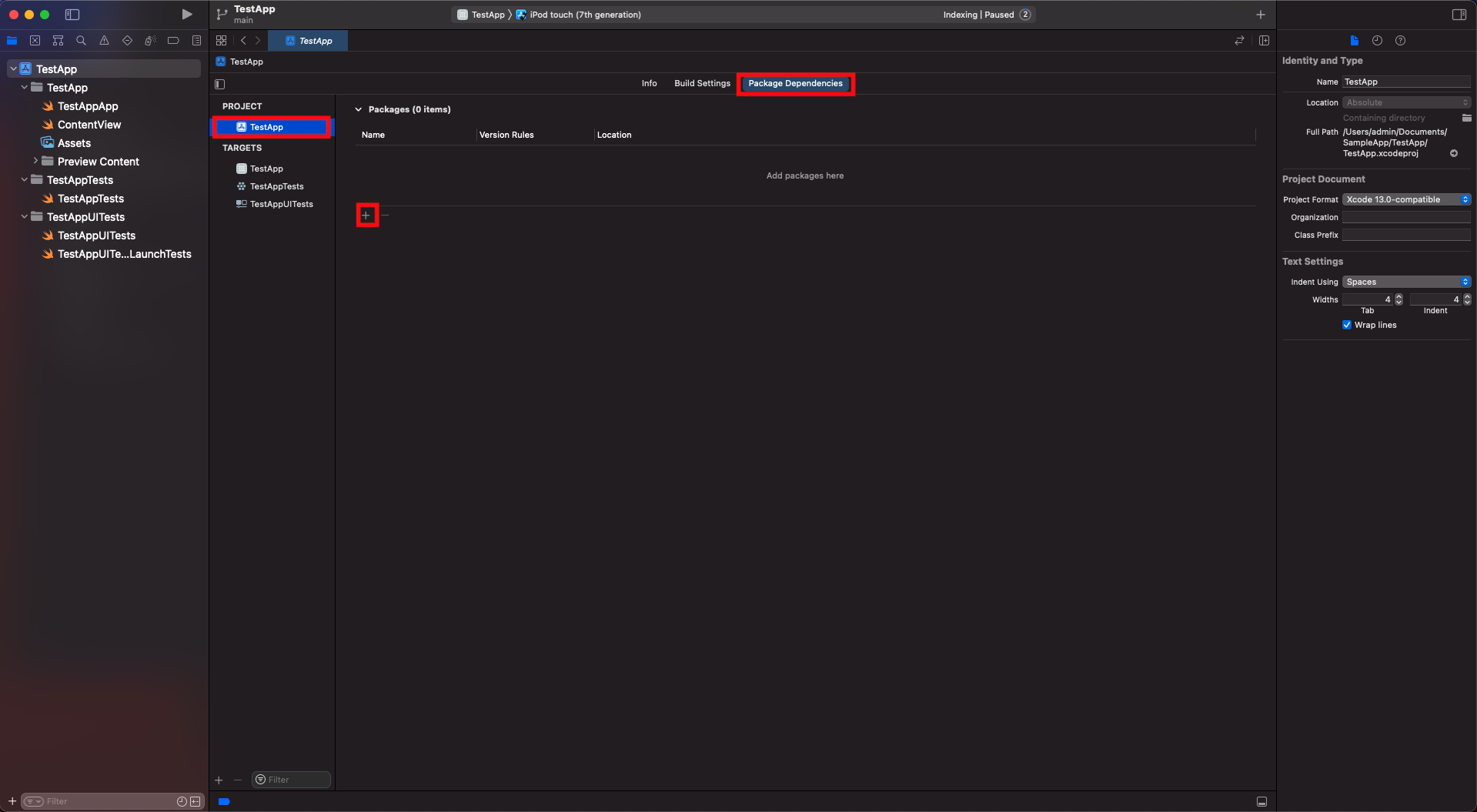Add an editor split on the right
Image resolution: width=1477 pixels, height=812 pixels.
click(x=1264, y=41)
